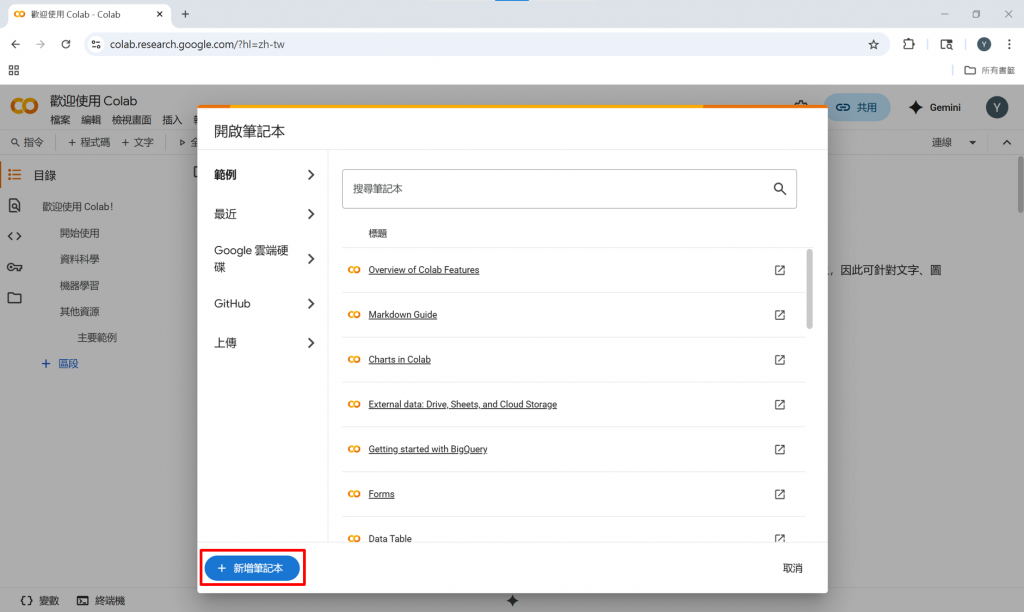
Task: Open the browser extensions puzzle icon
Action: tap(908, 44)
